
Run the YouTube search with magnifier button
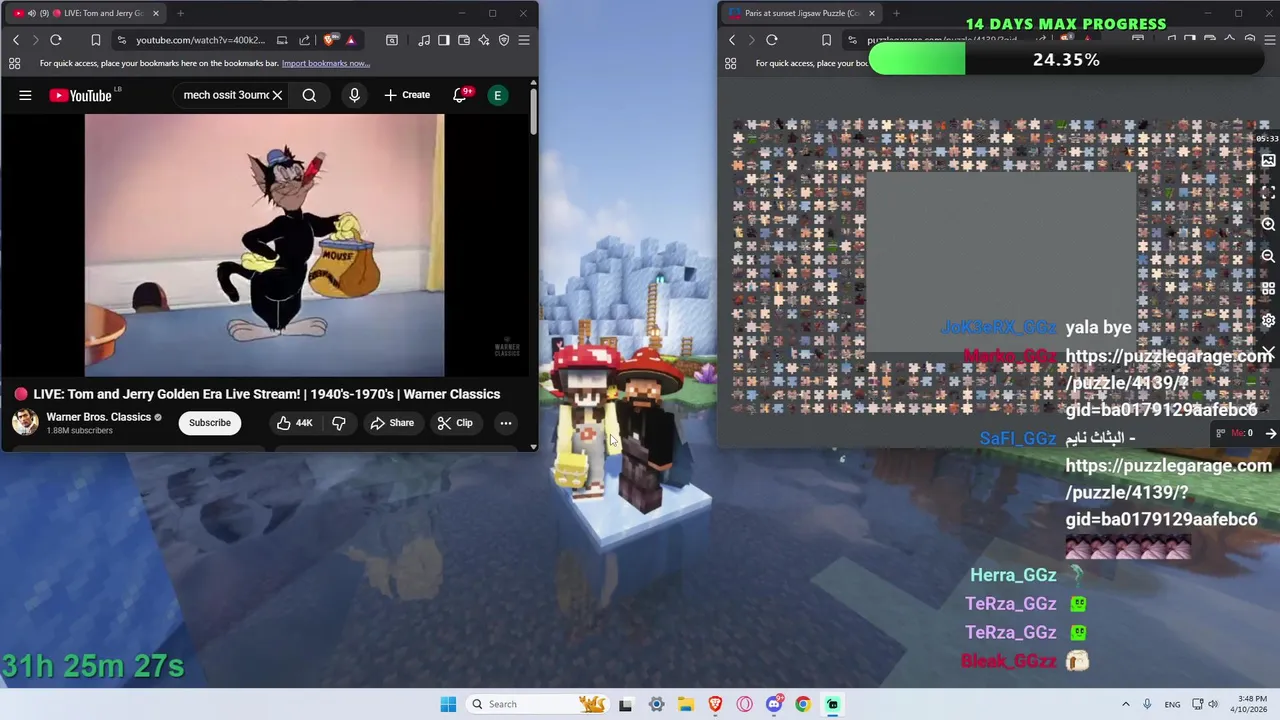tap(309, 95)
